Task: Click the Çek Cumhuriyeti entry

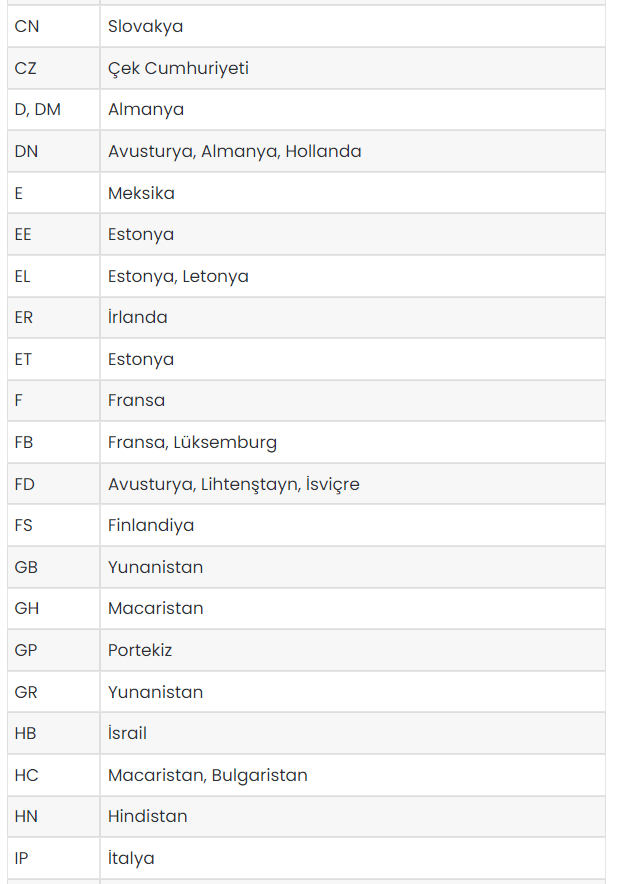Action: click(x=178, y=68)
